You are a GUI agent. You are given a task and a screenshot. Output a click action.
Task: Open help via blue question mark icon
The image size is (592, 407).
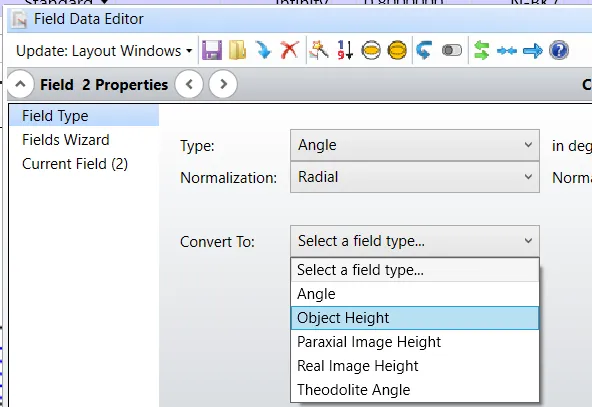click(559, 50)
